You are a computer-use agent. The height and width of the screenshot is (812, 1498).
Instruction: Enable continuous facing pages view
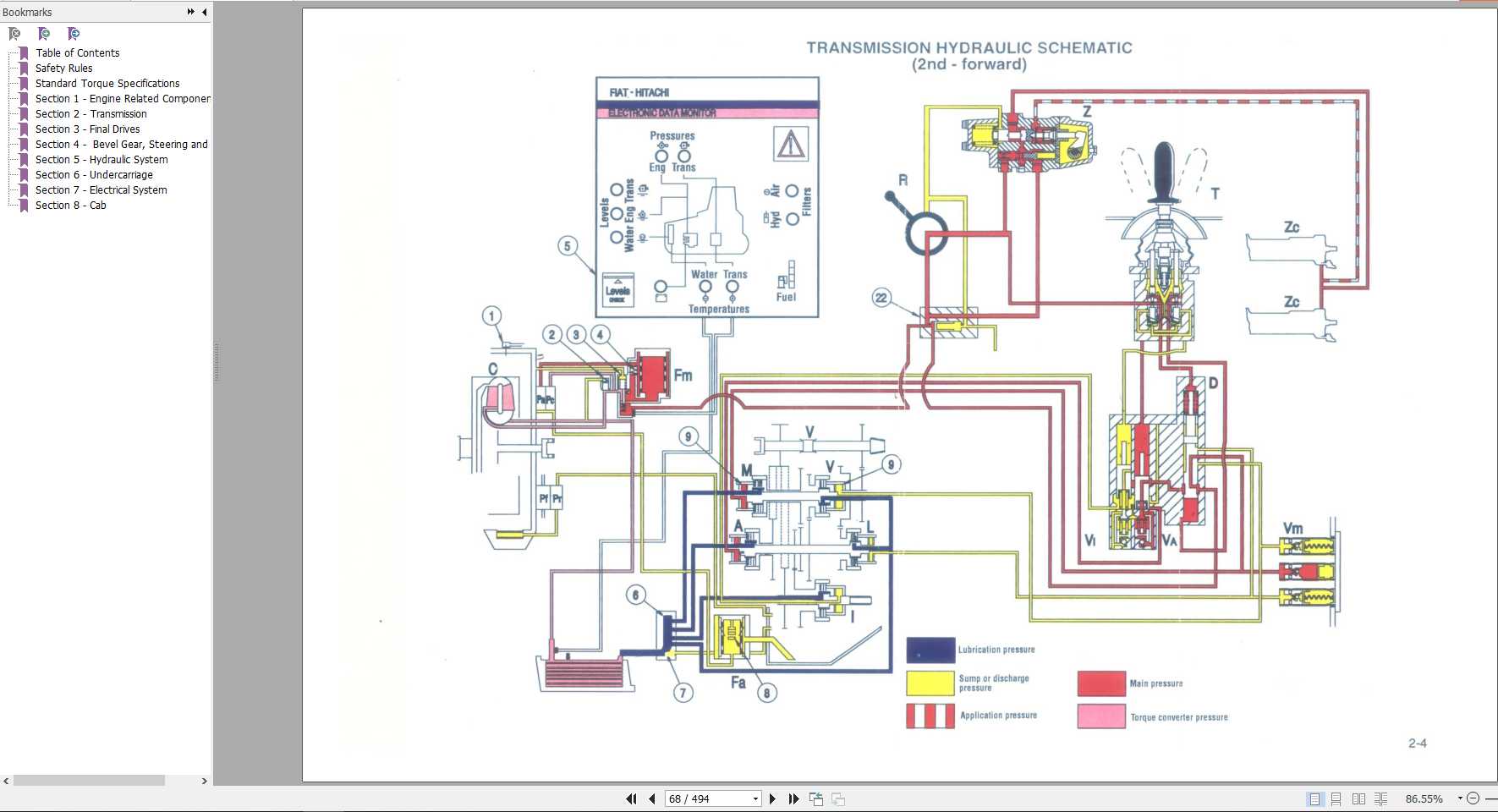click(1380, 798)
